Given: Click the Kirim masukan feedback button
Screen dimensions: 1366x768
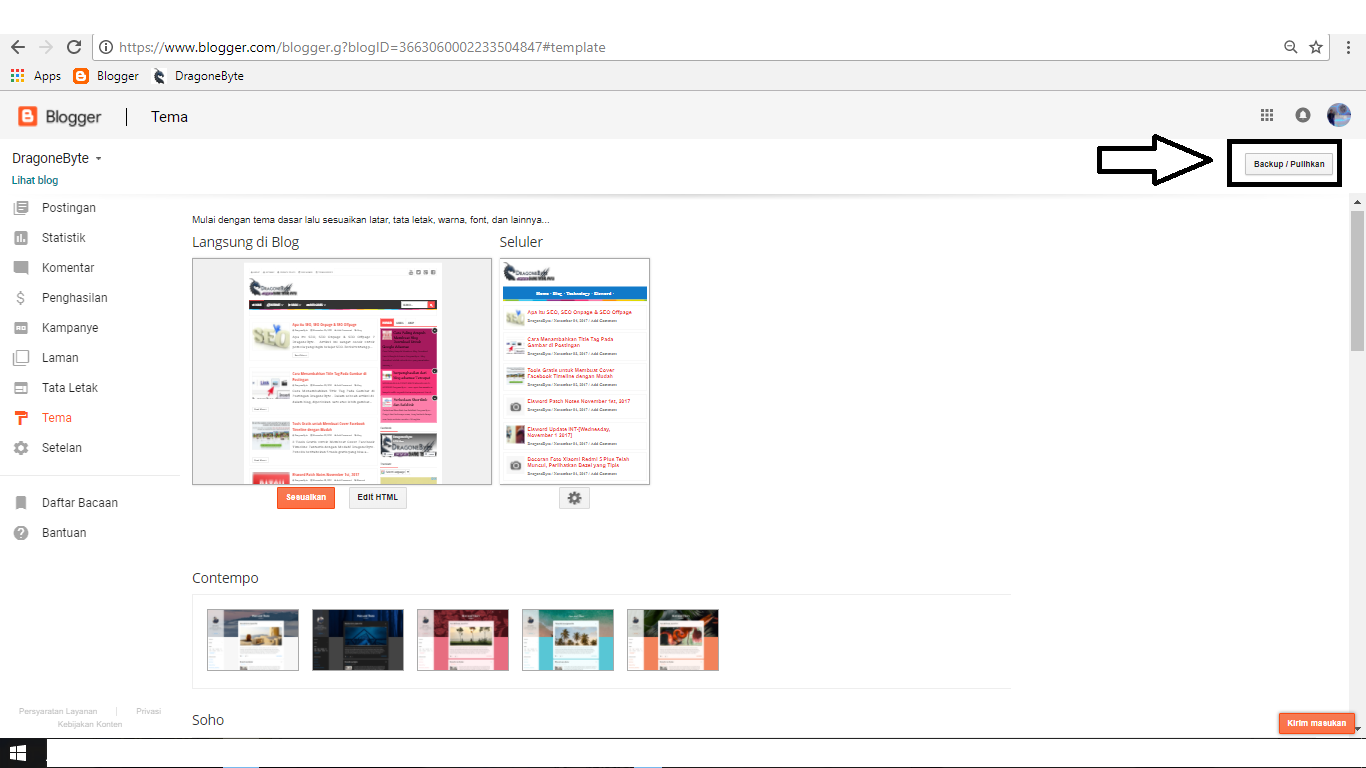Looking at the screenshot, I should click(x=1317, y=723).
